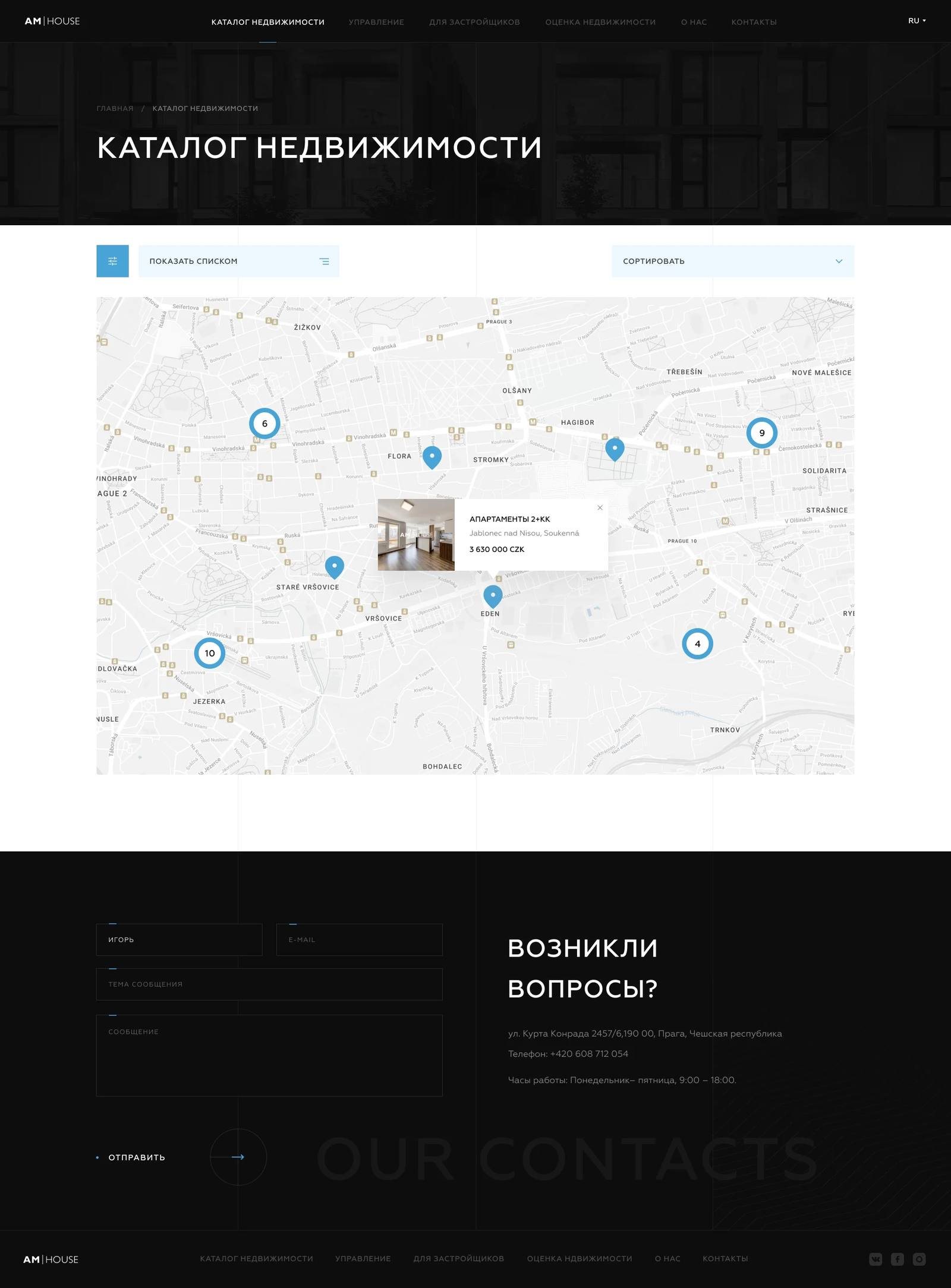
Task: Open footer link Управление
Action: pyautogui.click(x=363, y=1258)
